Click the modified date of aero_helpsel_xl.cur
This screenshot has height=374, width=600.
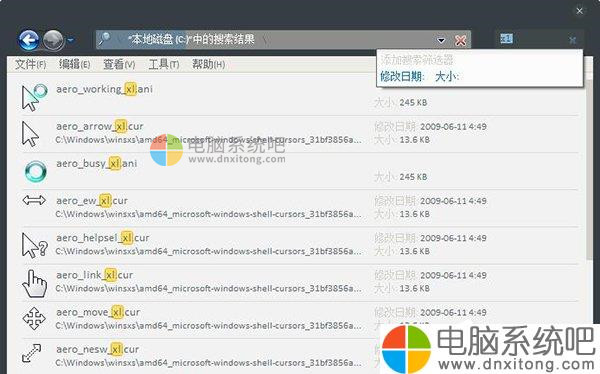pos(453,238)
